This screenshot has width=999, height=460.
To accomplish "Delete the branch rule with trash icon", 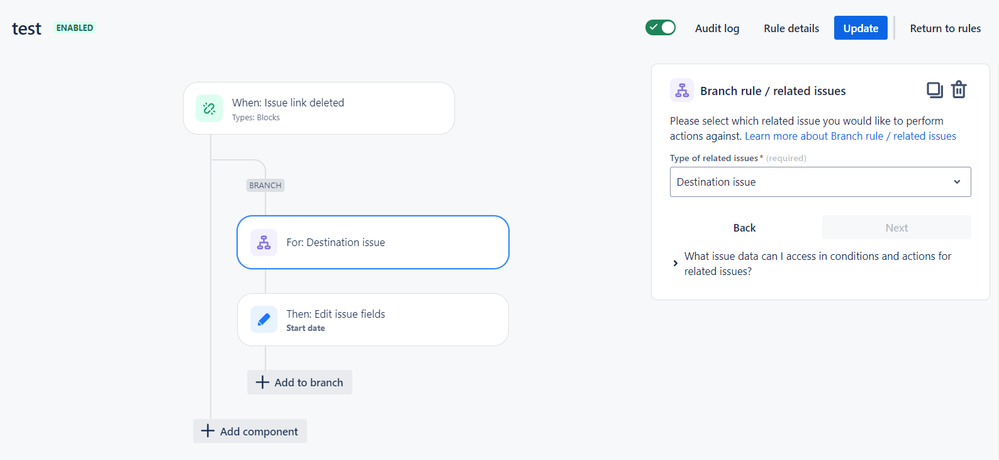I will click(x=959, y=90).
